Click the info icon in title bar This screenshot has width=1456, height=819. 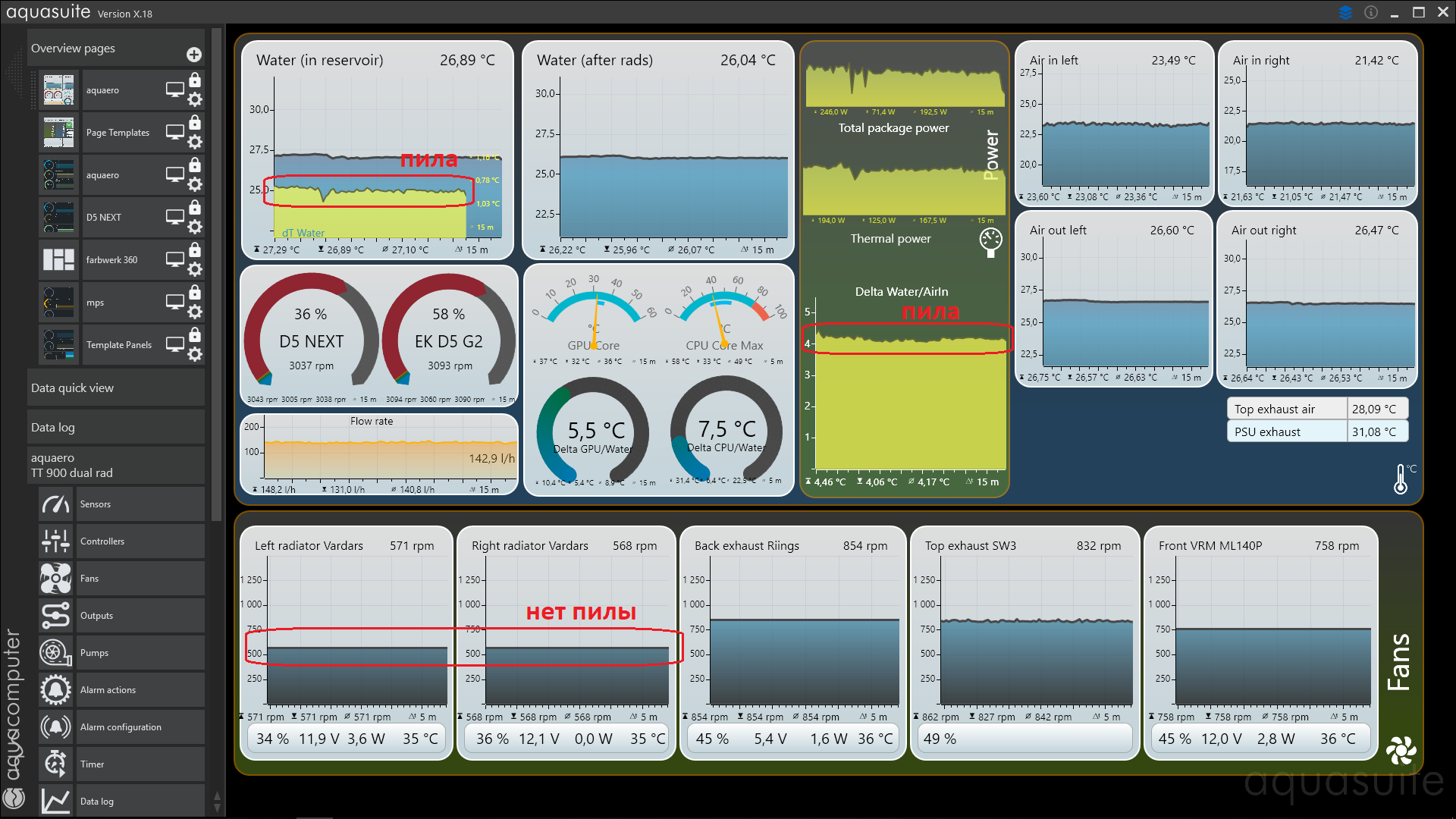(x=1371, y=12)
